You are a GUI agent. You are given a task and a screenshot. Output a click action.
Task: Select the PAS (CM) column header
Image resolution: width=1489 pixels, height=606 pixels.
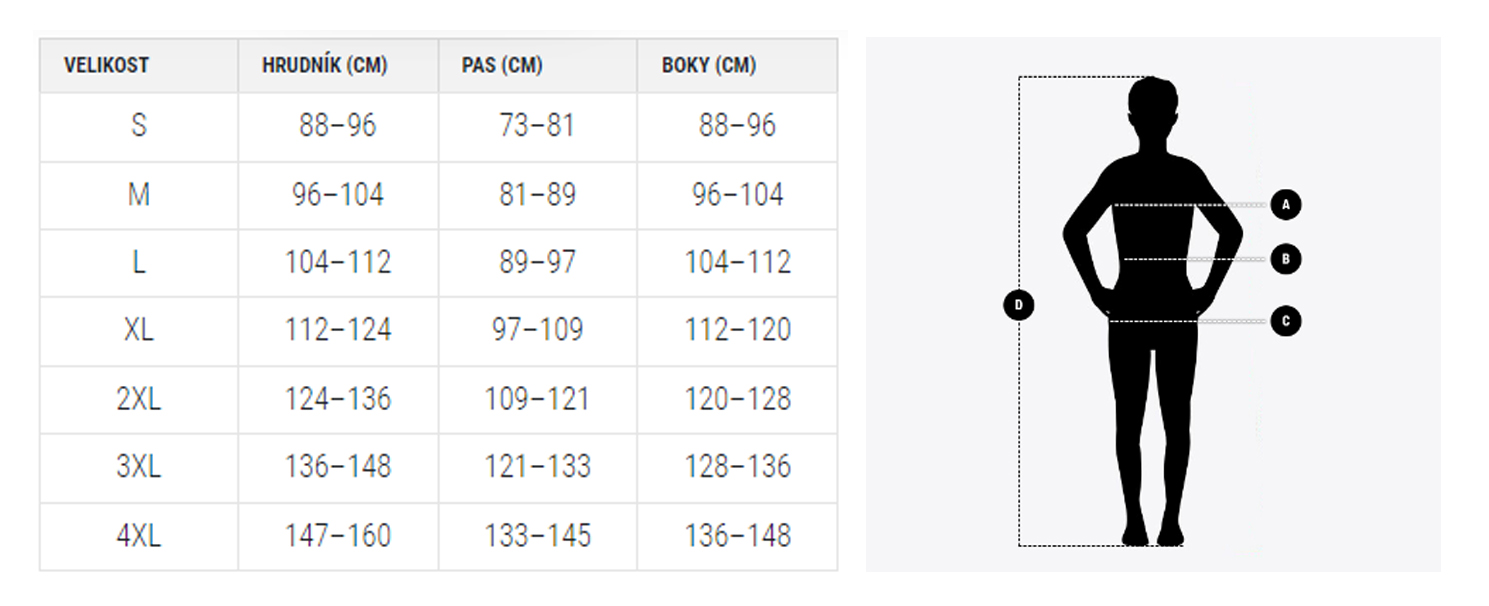[x=502, y=66]
